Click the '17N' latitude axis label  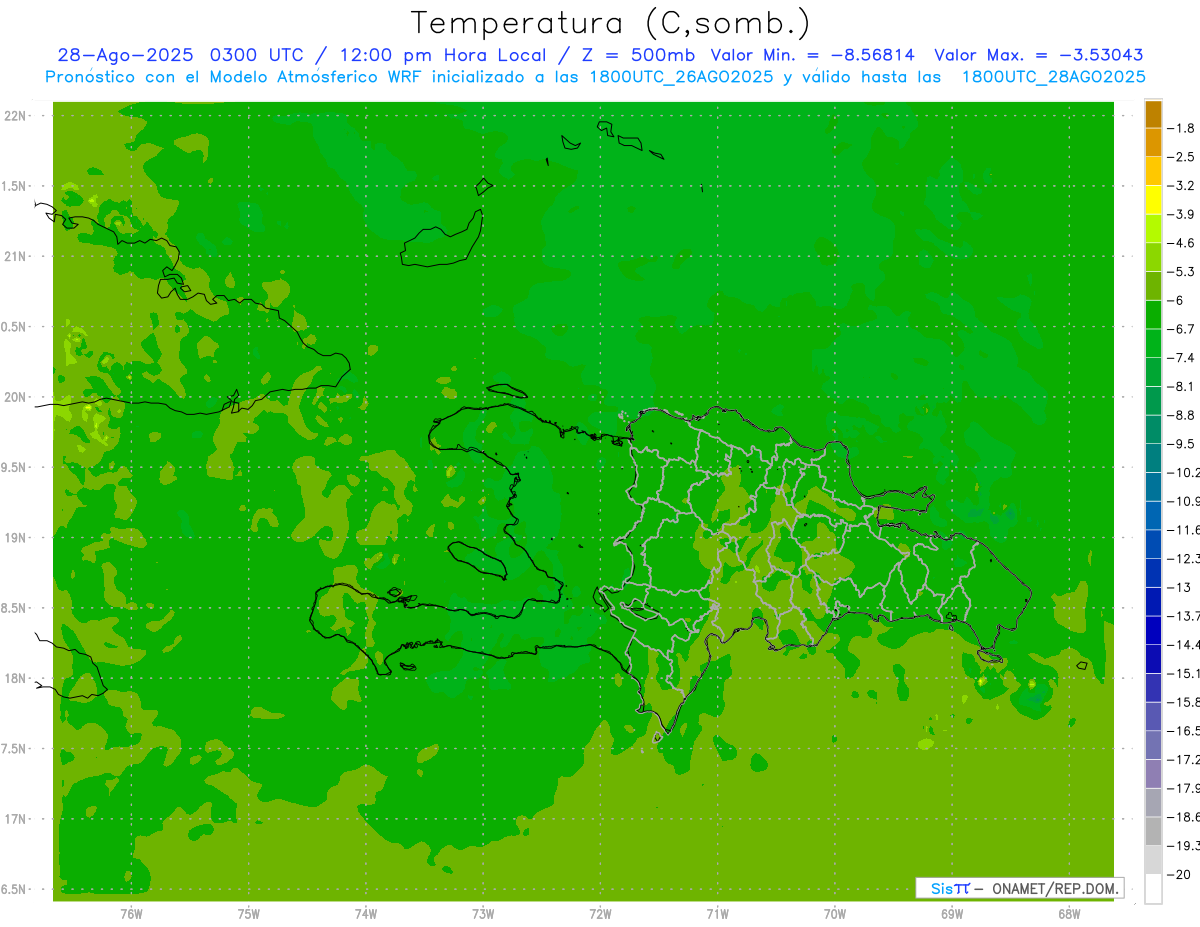pos(15,819)
